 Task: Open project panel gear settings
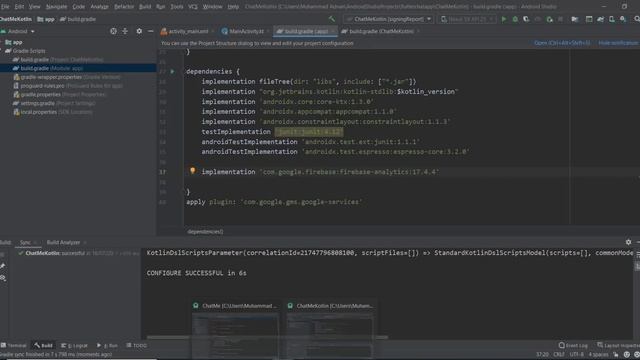click(x=139, y=31)
